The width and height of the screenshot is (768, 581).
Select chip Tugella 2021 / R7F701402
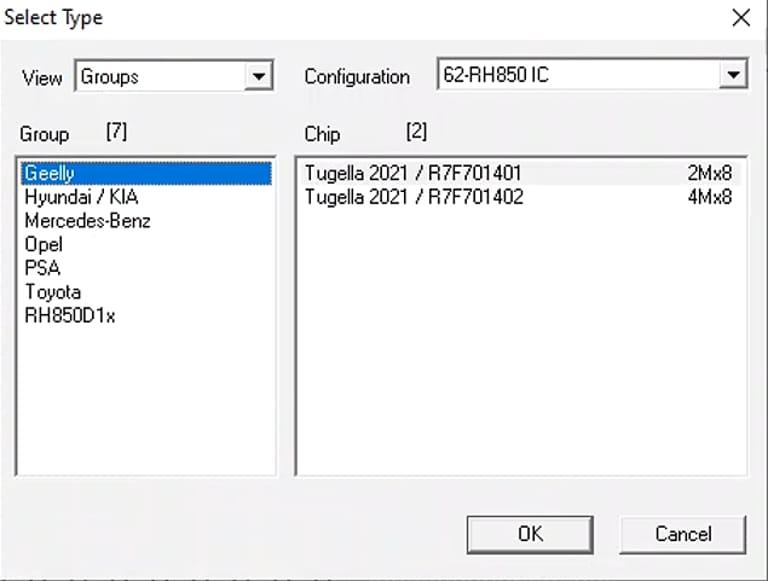tap(413, 198)
